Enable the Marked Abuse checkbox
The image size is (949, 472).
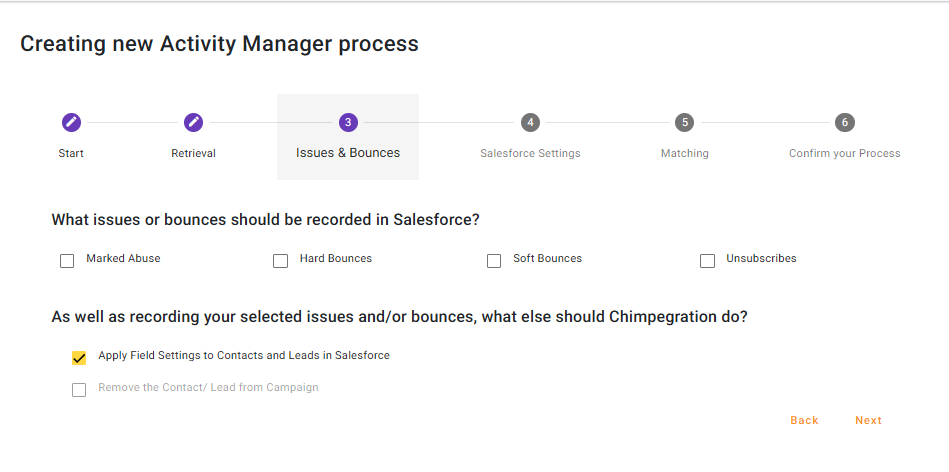click(67, 261)
